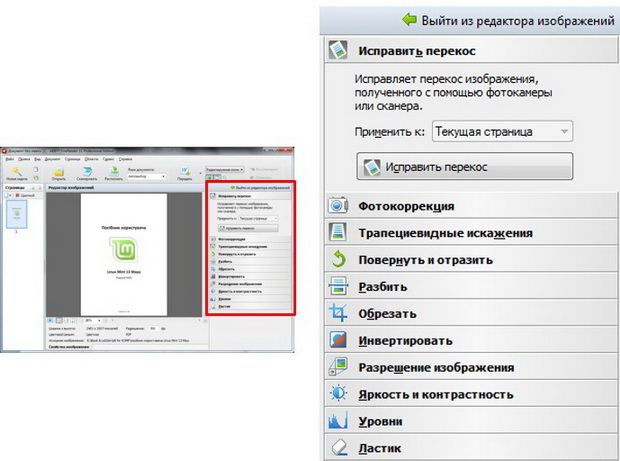Click the Сканировать toolbar button
Viewport: 620px width, 461px height.
(x=86, y=171)
